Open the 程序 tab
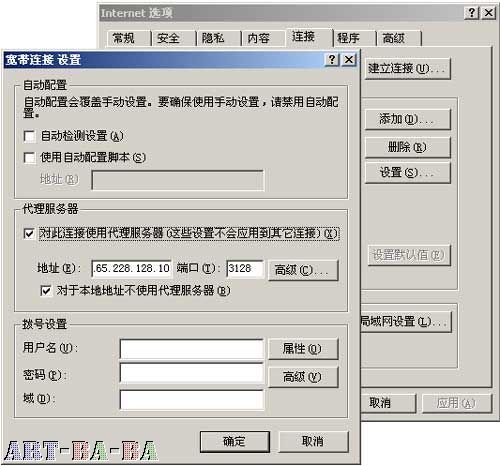The height and width of the screenshot is (466, 500). (354, 38)
